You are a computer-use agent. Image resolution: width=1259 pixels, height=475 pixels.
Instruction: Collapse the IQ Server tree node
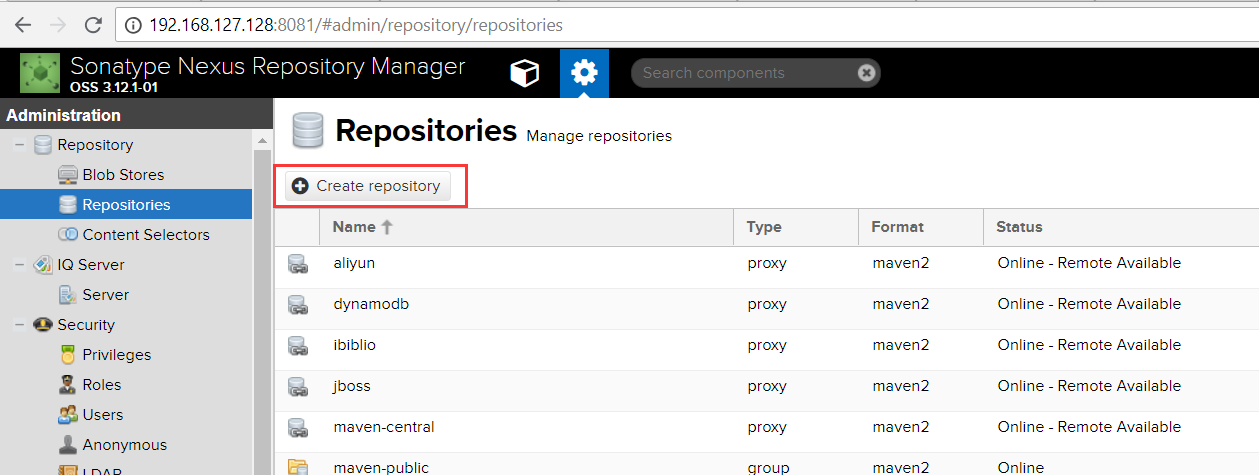point(19,265)
